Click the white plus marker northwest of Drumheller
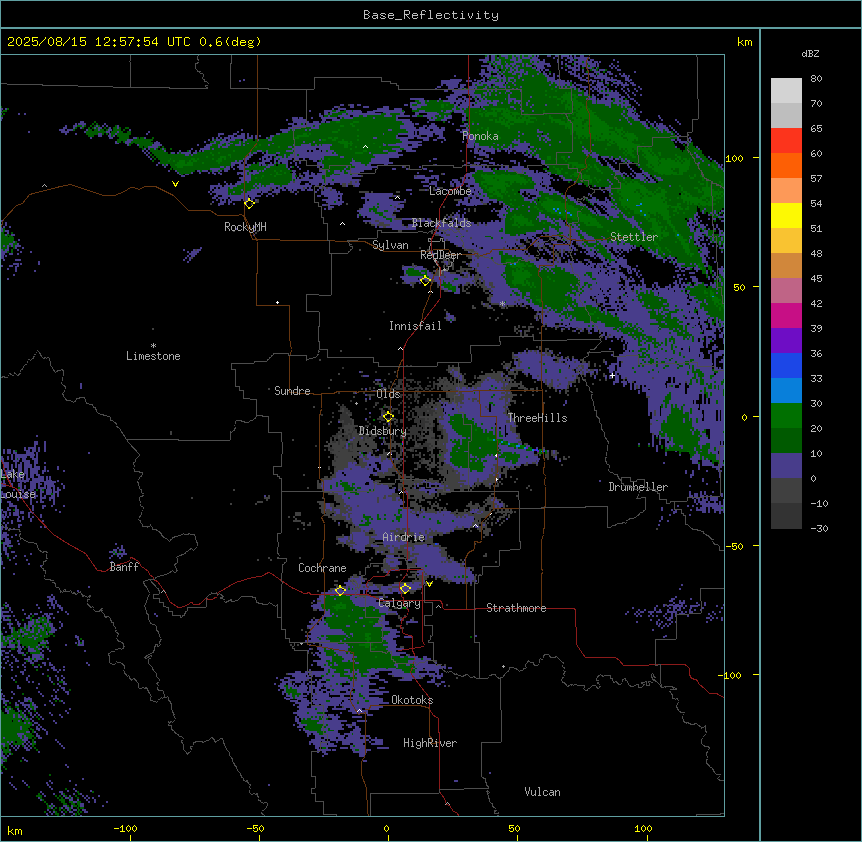The image size is (862, 842). pos(612,375)
